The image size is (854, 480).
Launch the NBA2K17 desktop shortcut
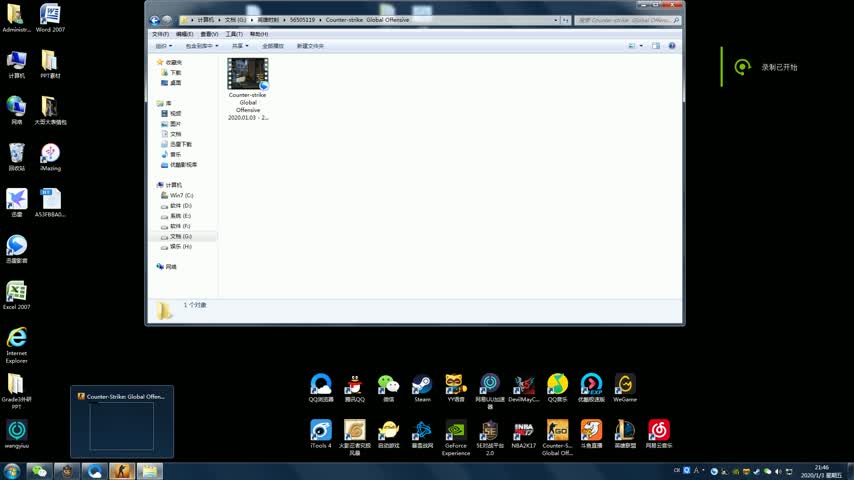(x=523, y=434)
